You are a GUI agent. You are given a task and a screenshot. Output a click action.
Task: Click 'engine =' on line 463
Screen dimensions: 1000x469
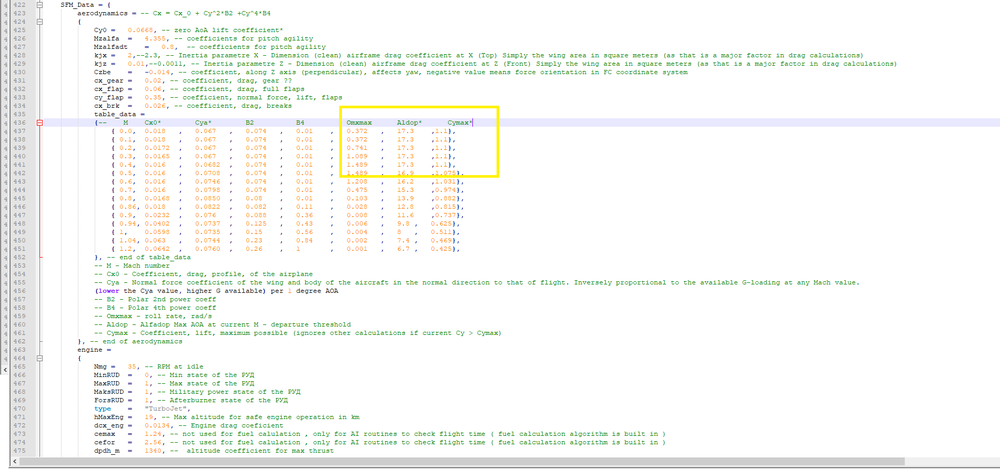(x=92, y=350)
